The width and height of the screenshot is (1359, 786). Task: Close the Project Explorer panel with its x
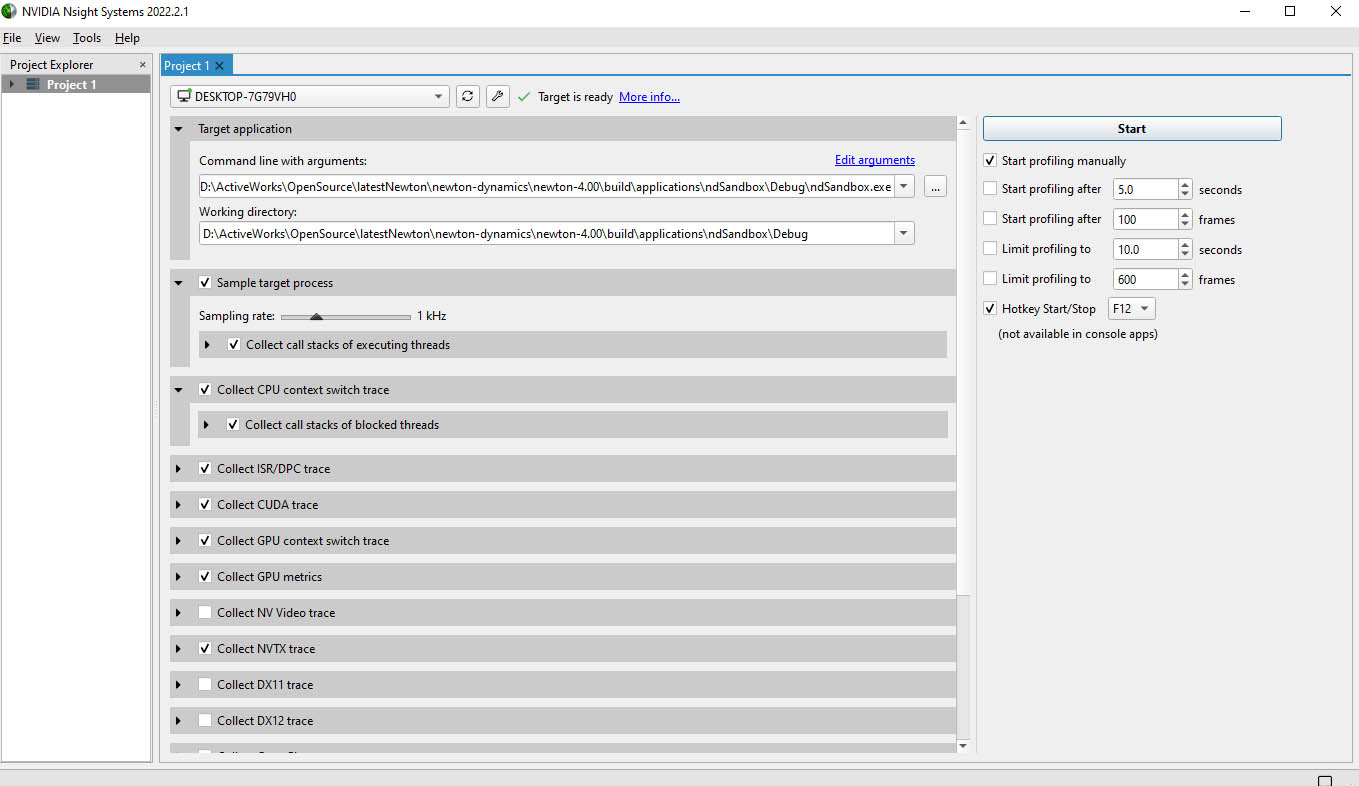(x=142, y=65)
